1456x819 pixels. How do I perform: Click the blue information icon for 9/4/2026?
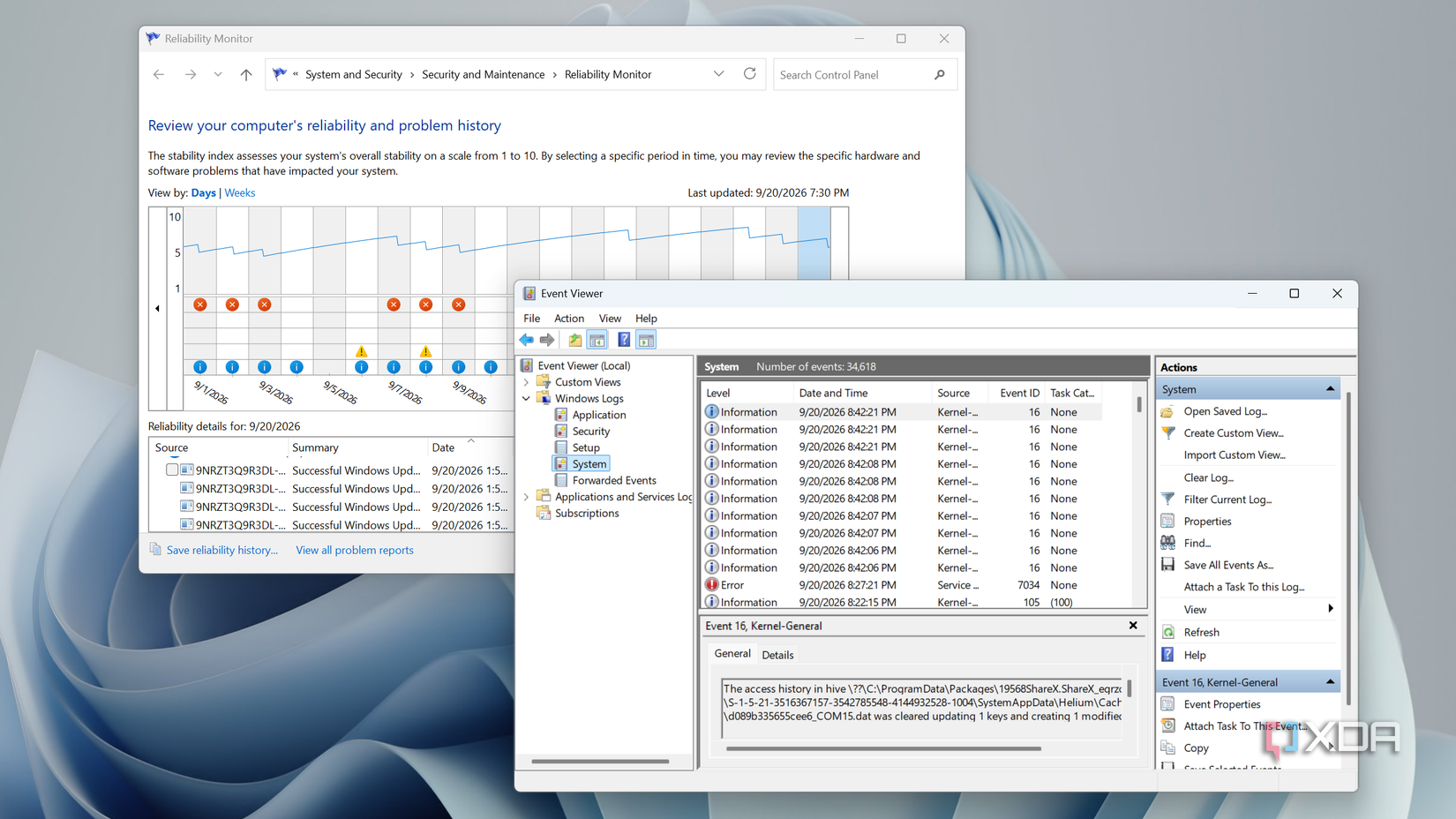(296, 367)
